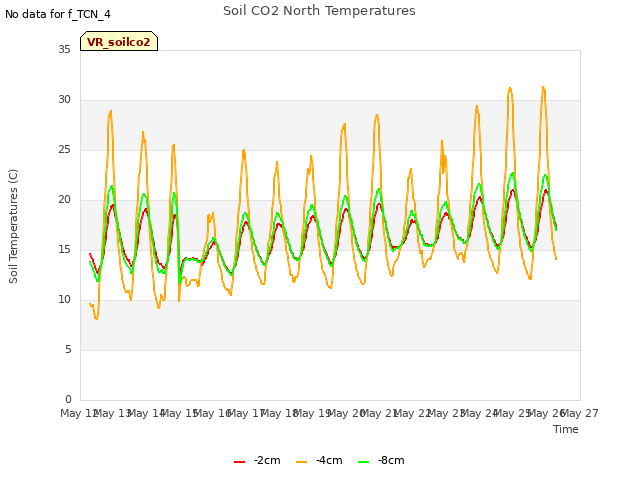Click the y-axis value 30
The height and width of the screenshot is (480, 640).
click(64, 100)
